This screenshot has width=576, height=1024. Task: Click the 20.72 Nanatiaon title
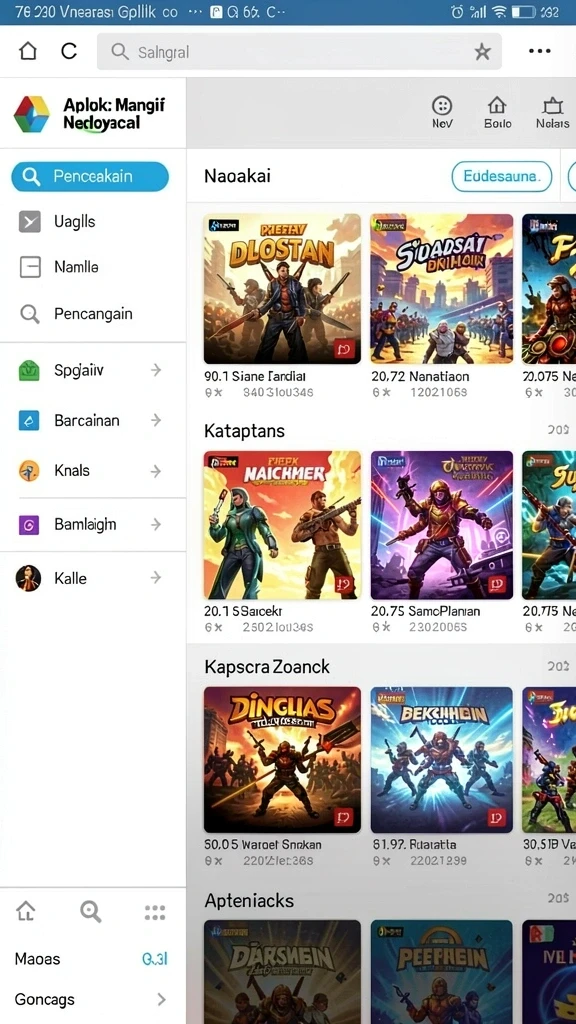[x=420, y=377]
